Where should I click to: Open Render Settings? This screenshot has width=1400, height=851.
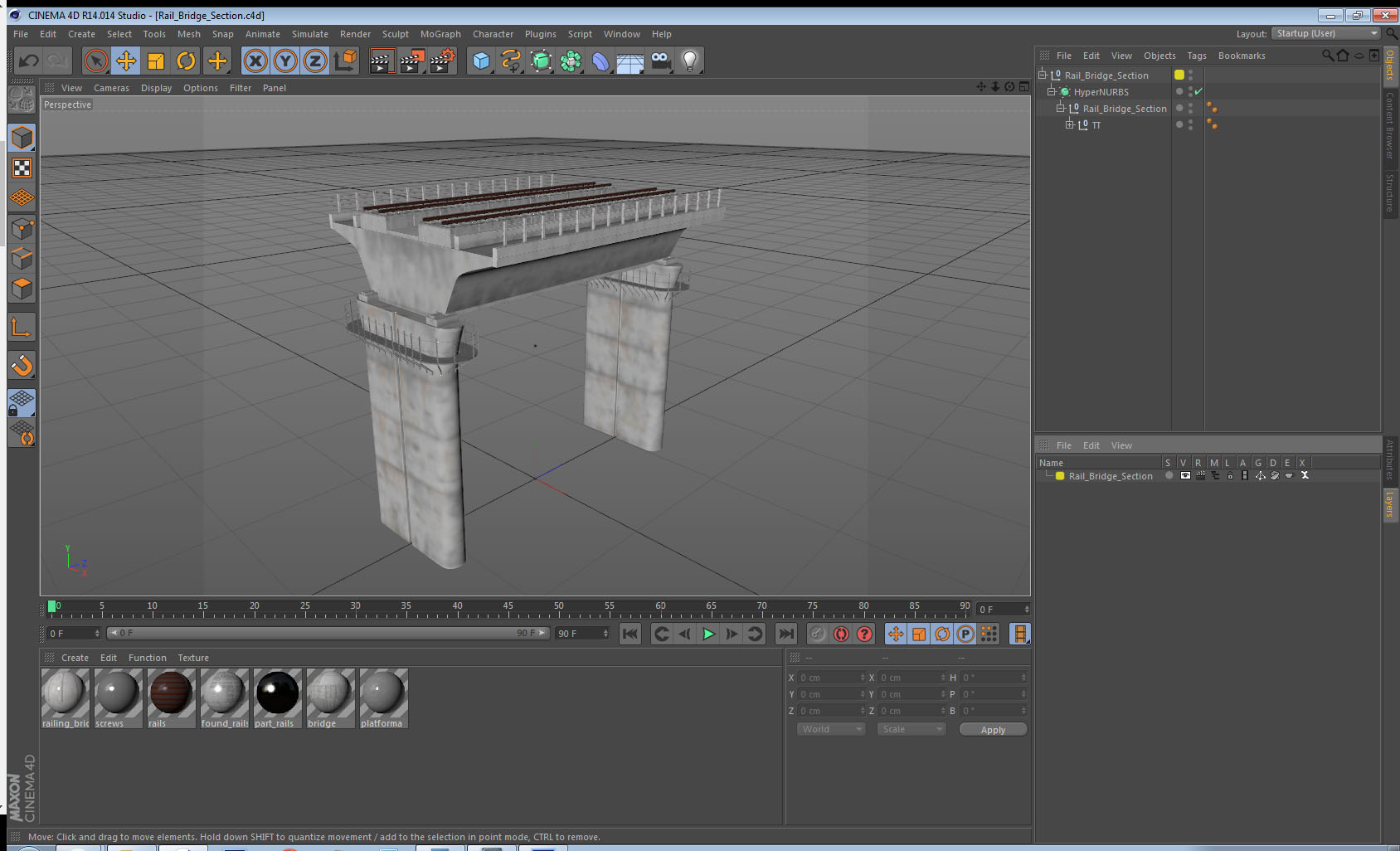[x=443, y=61]
